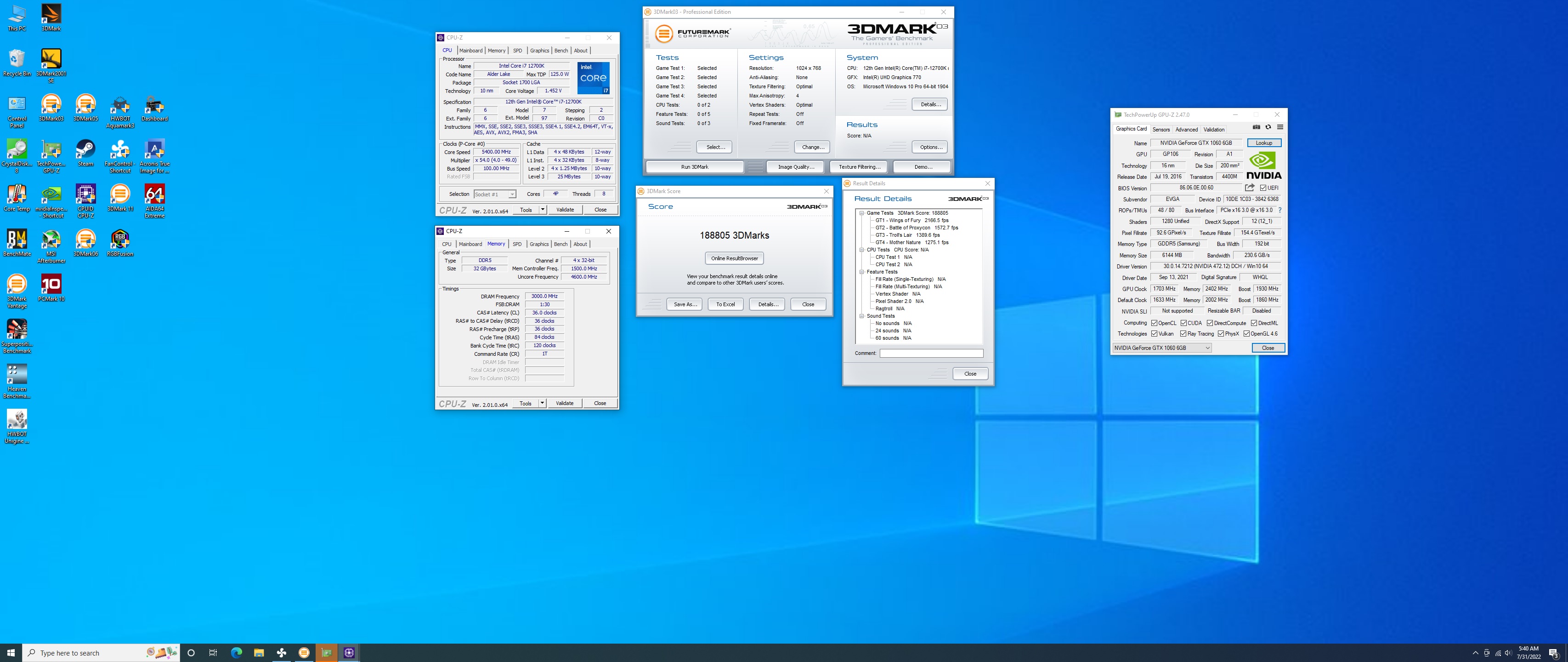The image size is (1568, 662).
Task: Open the 3DMark03 desktop shortcut
Action: pyautogui.click(x=51, y=108)
